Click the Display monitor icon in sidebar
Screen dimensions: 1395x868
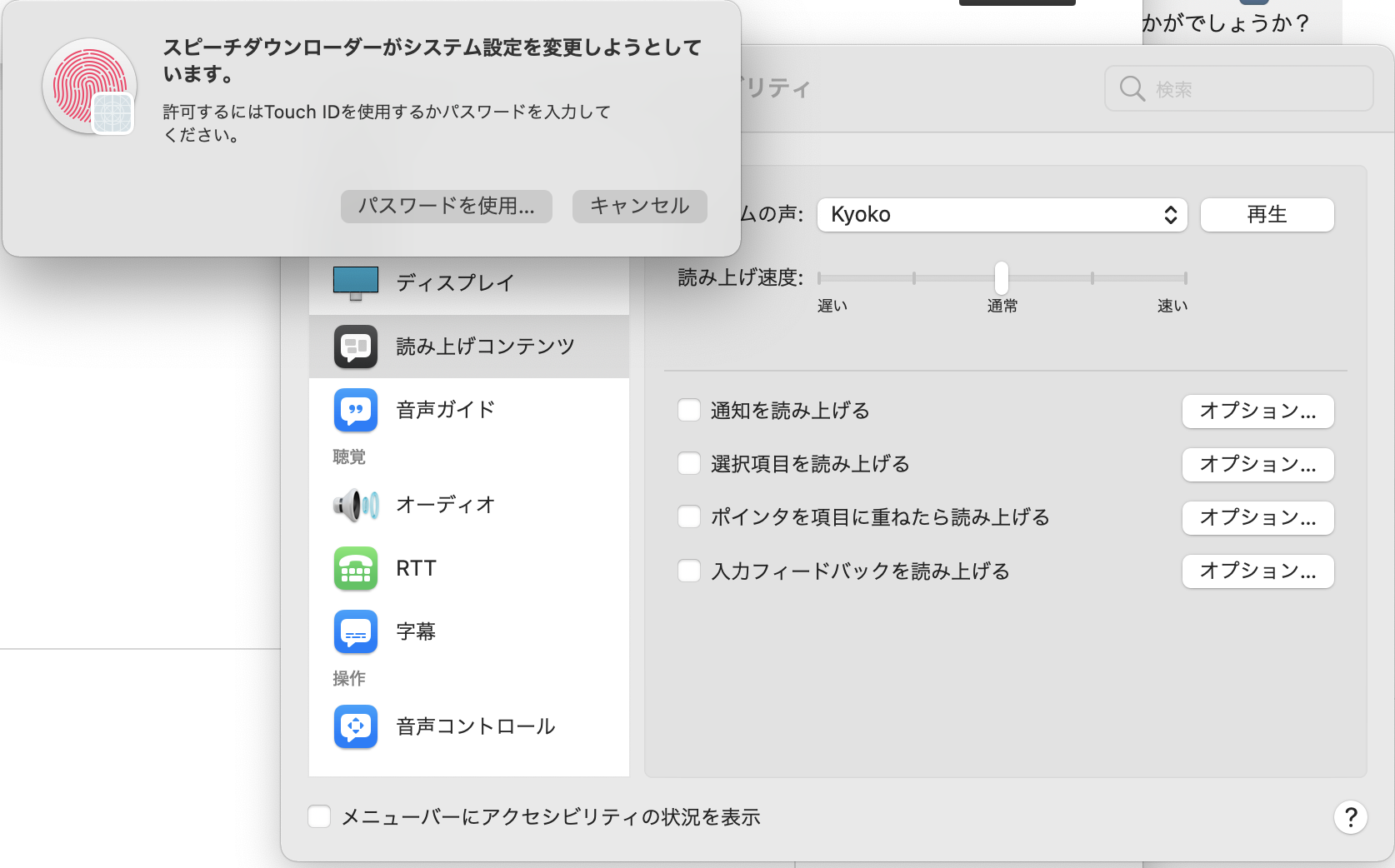pos(356,283)
